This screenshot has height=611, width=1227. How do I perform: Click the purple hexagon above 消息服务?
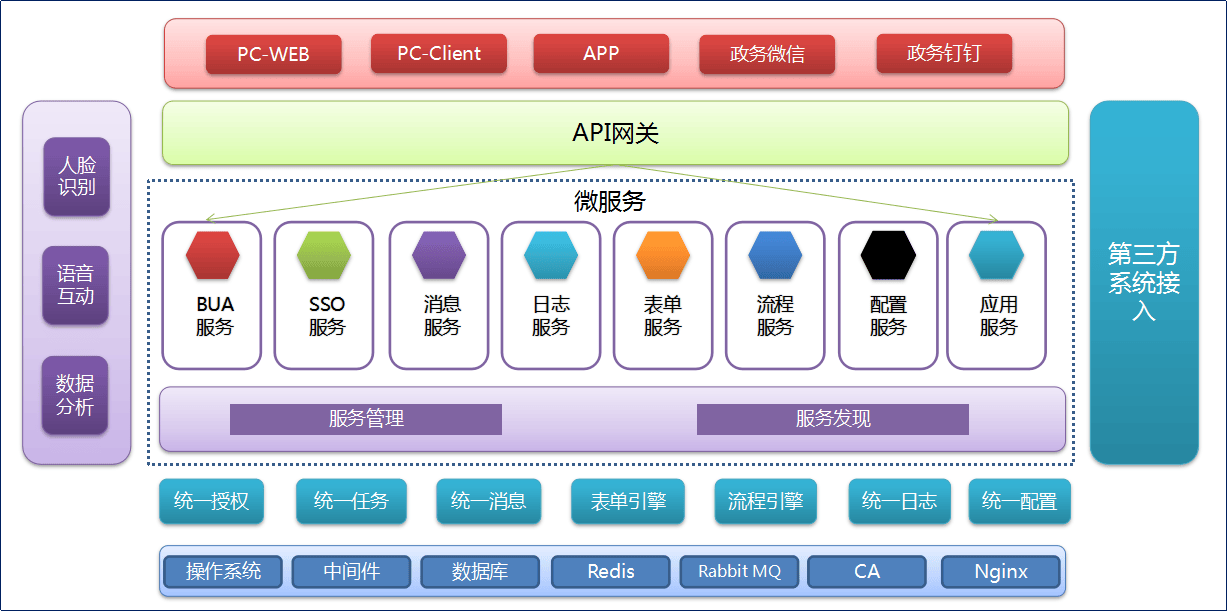(x=439, y=256)
